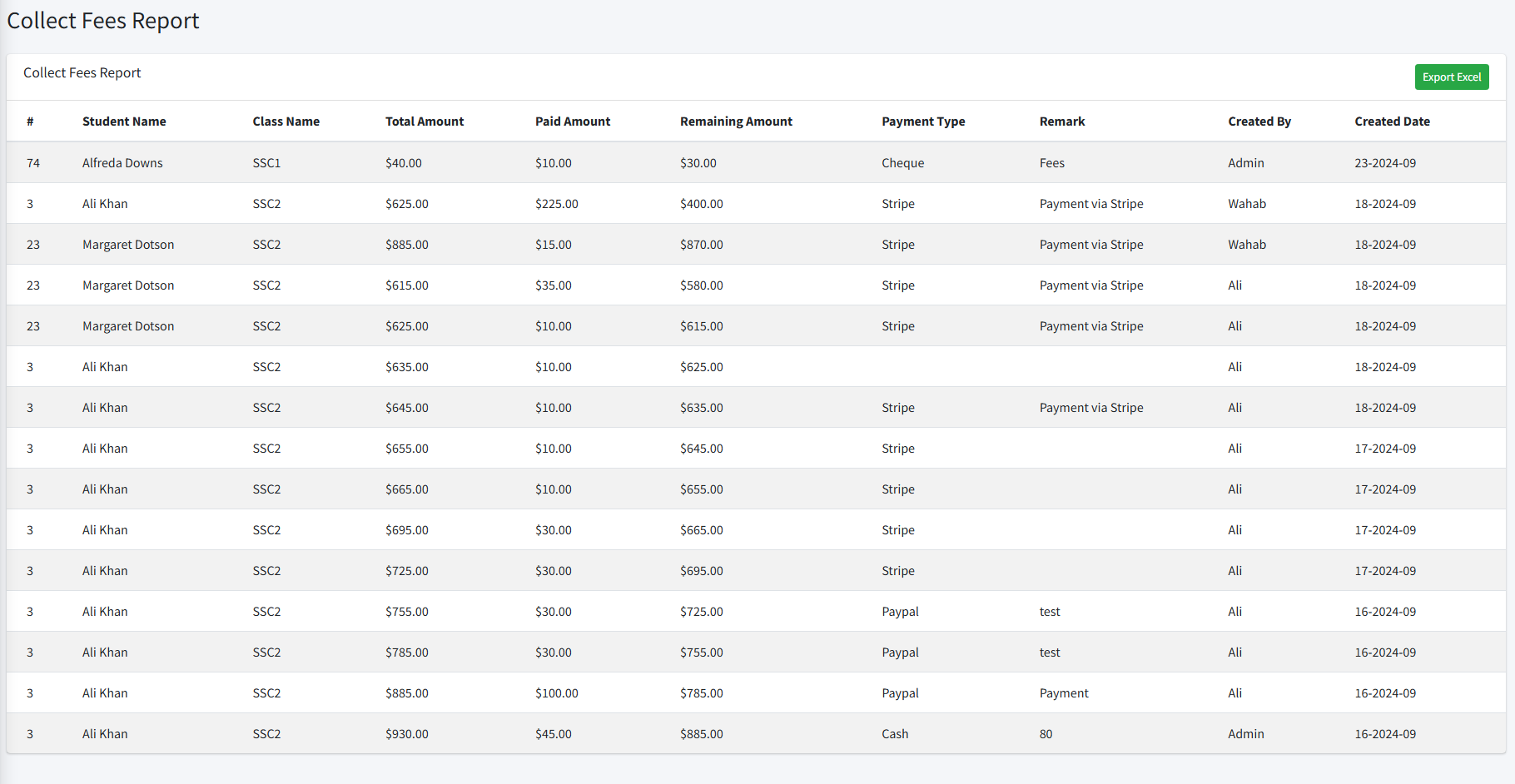This screenshot has height=784, width=1515.
Task: Select the Alfreda Downs student name cell
Action: 122,163
